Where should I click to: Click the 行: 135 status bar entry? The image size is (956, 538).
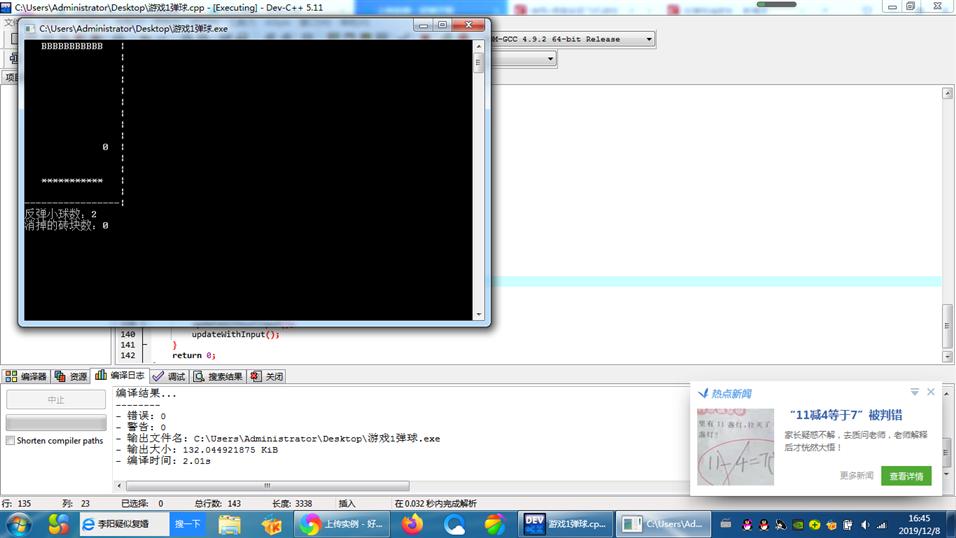pos(16,503)
